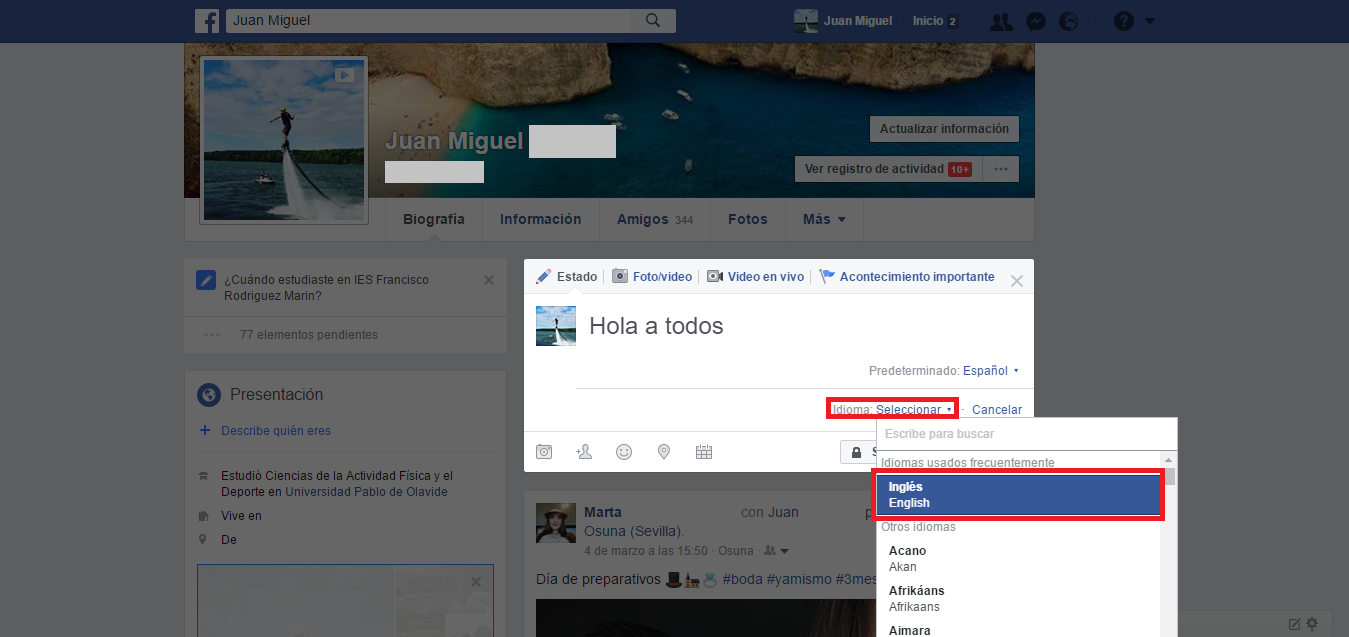The width and height of the screenshot is (1349, 637).
Task: Close the post composer with X
Action: 1017,281
